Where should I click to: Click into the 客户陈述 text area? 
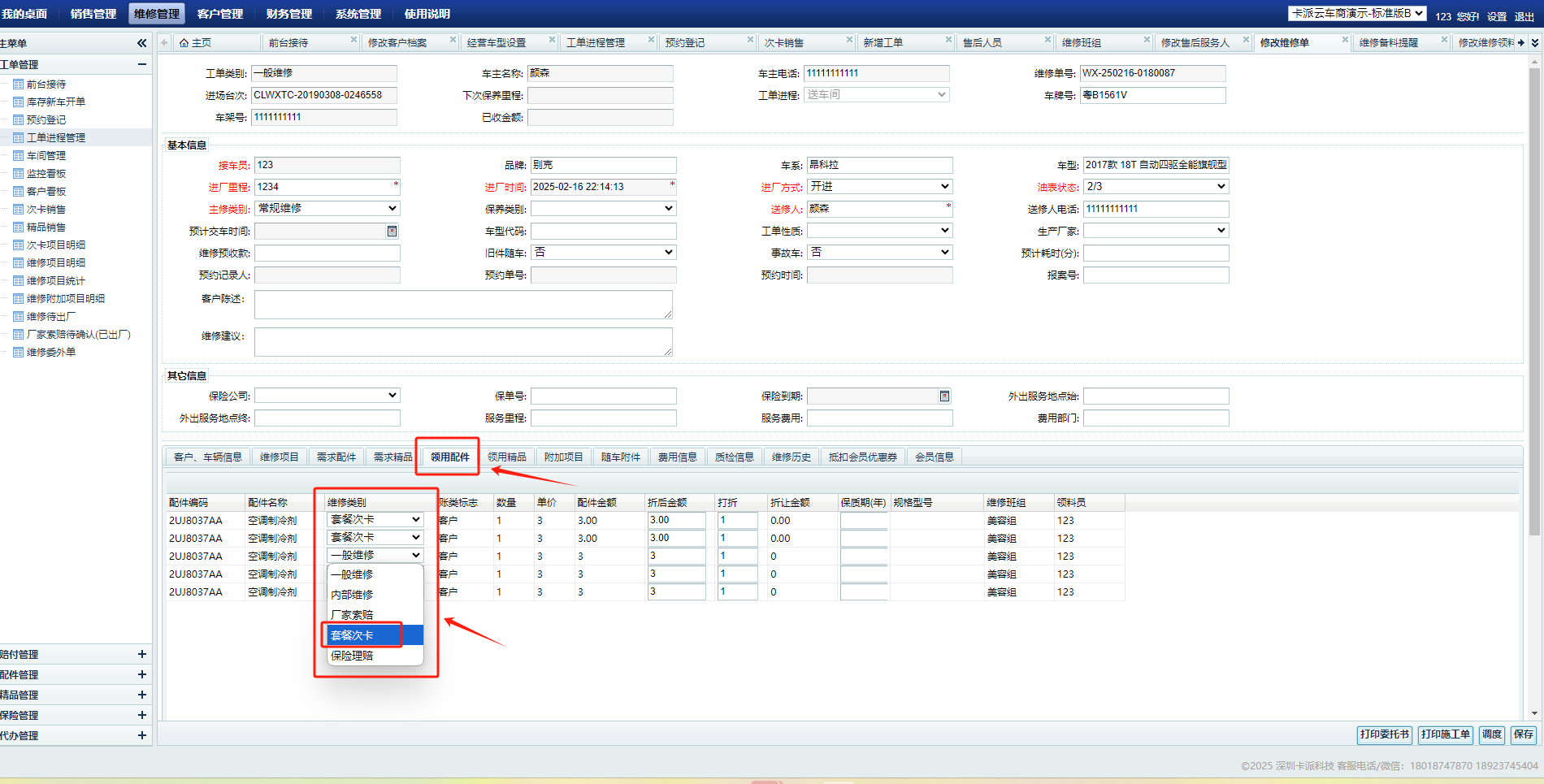462,305
